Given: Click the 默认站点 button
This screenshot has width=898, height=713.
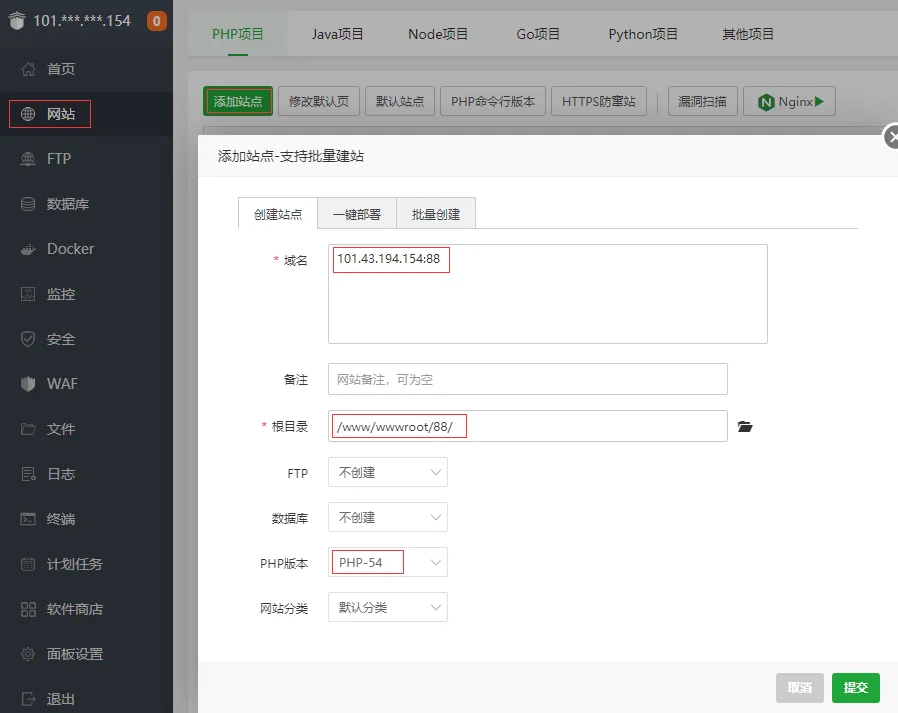Looking at the screenshot, I should pos(400,101).
